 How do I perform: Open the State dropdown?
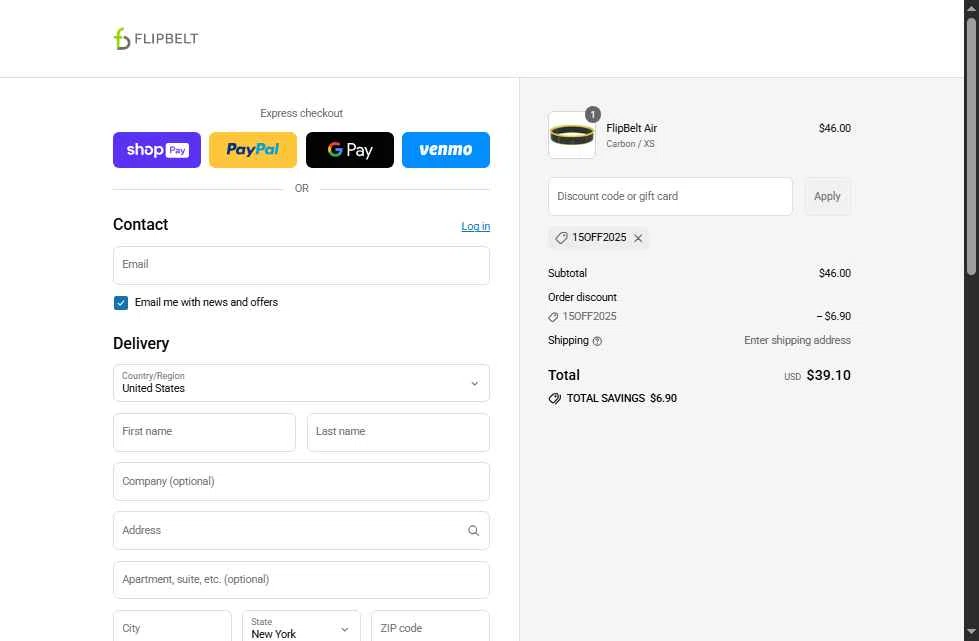coord(302,626)
